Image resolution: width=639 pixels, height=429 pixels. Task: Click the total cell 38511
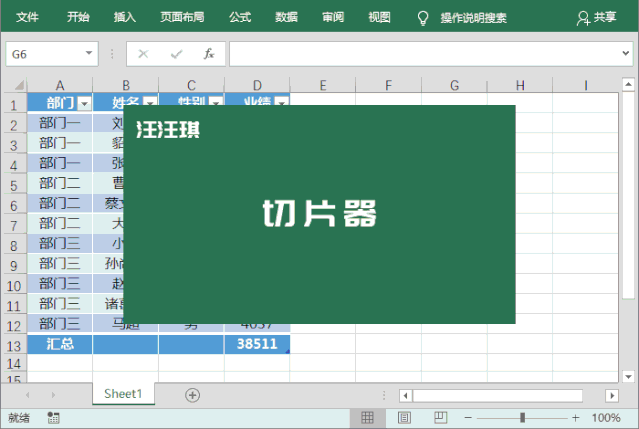pos(257,344)
